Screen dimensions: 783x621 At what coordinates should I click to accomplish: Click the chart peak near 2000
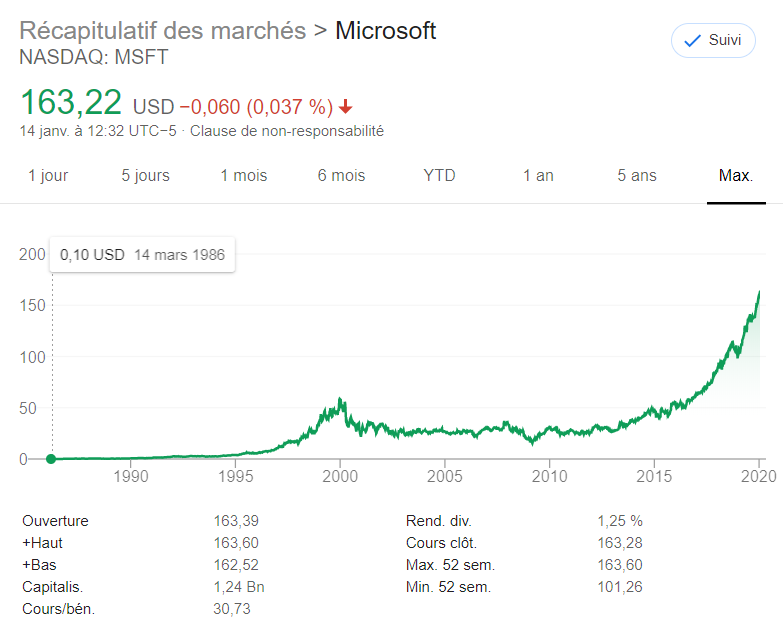tap(341, 399)
